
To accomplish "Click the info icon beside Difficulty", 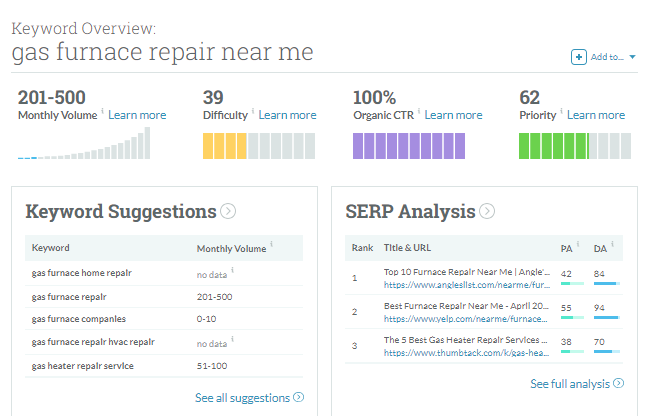I will coord(253,110).
